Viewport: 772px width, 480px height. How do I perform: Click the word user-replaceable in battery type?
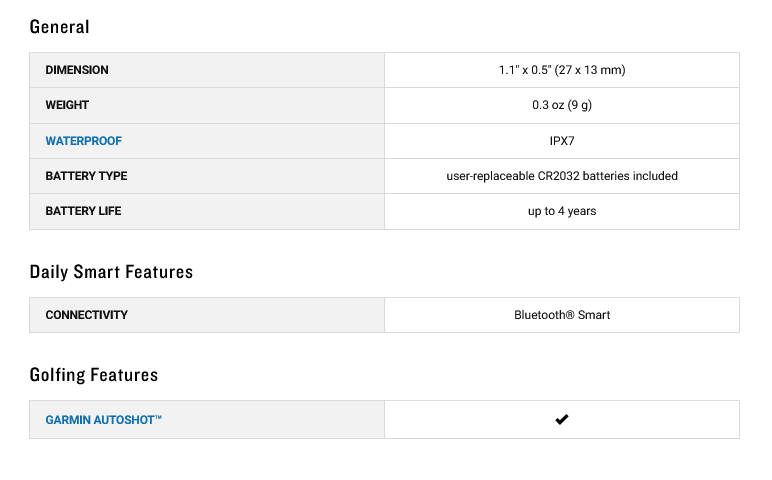[x=487, y=176]
